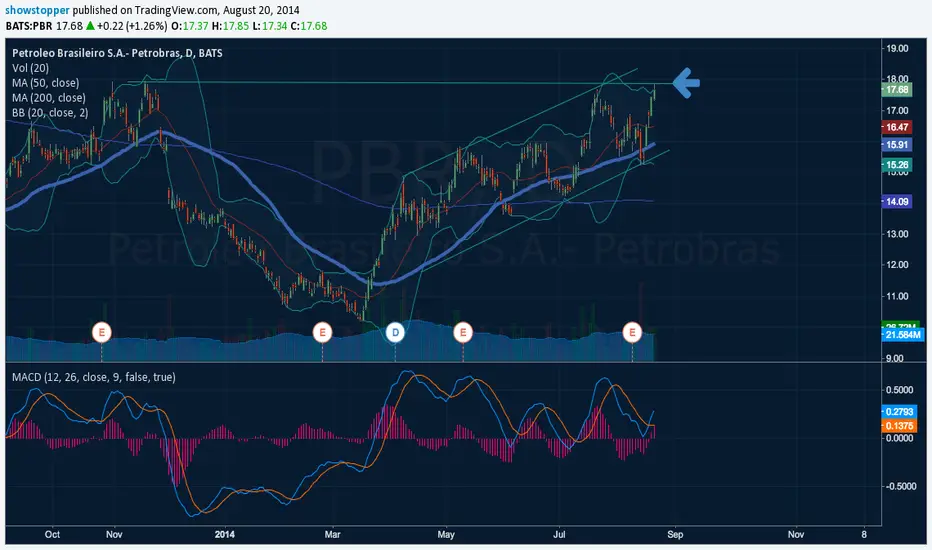Click the L:17.34 low value

tap(270, 26)
